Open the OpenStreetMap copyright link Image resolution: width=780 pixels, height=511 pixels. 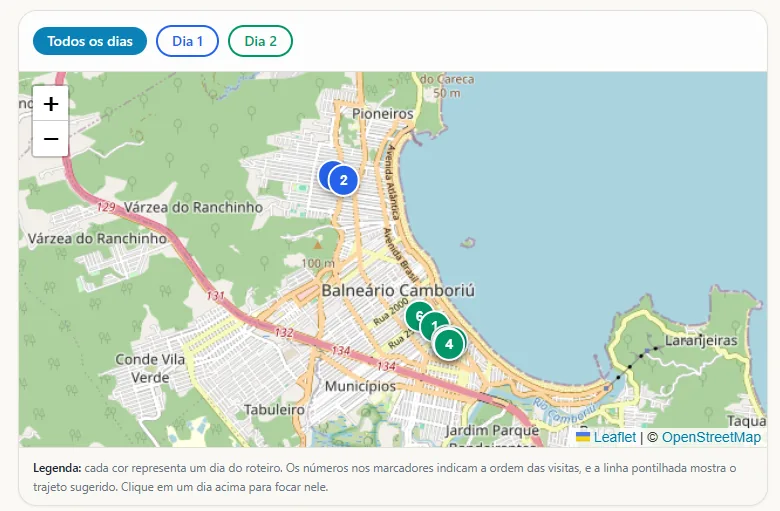[x=711, y=437]
